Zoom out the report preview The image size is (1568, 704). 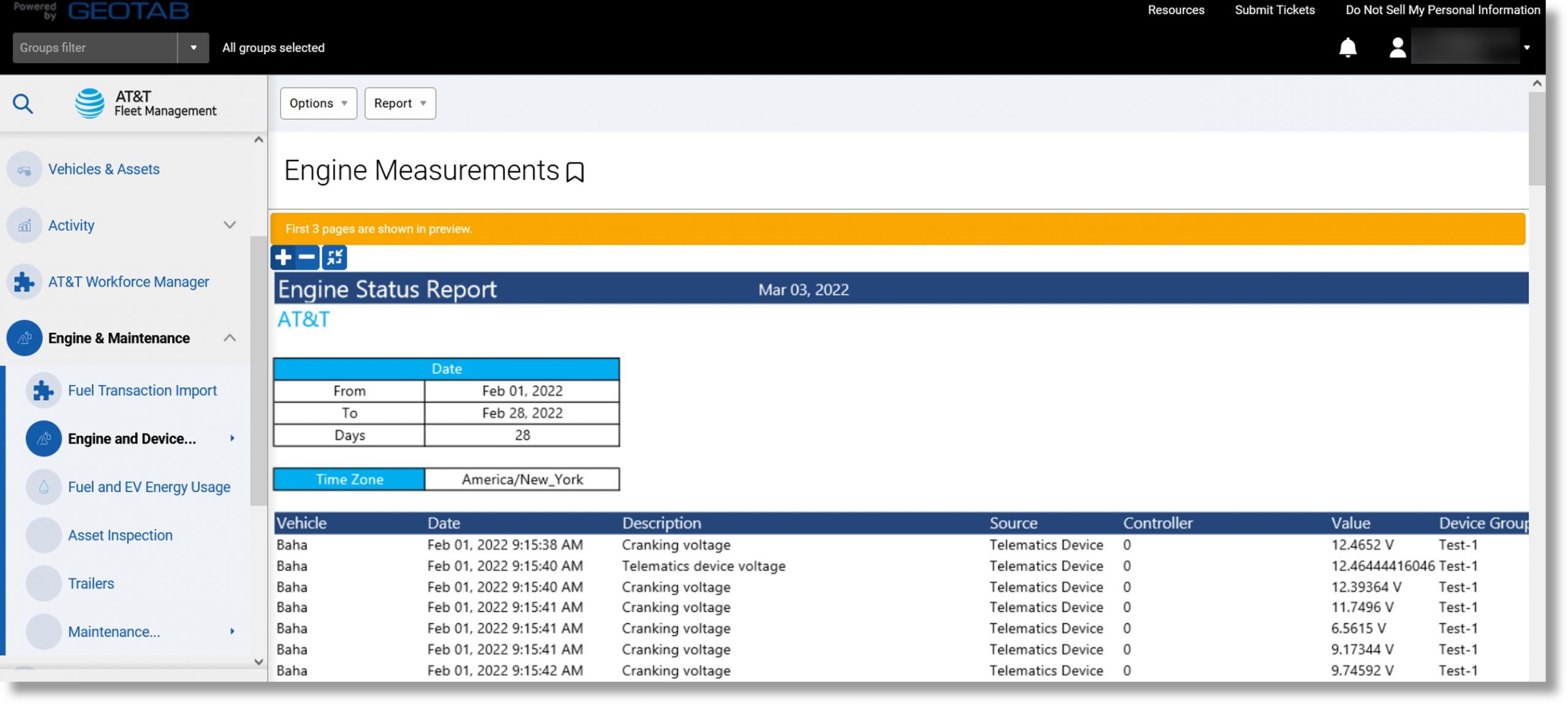click(307, 257)
